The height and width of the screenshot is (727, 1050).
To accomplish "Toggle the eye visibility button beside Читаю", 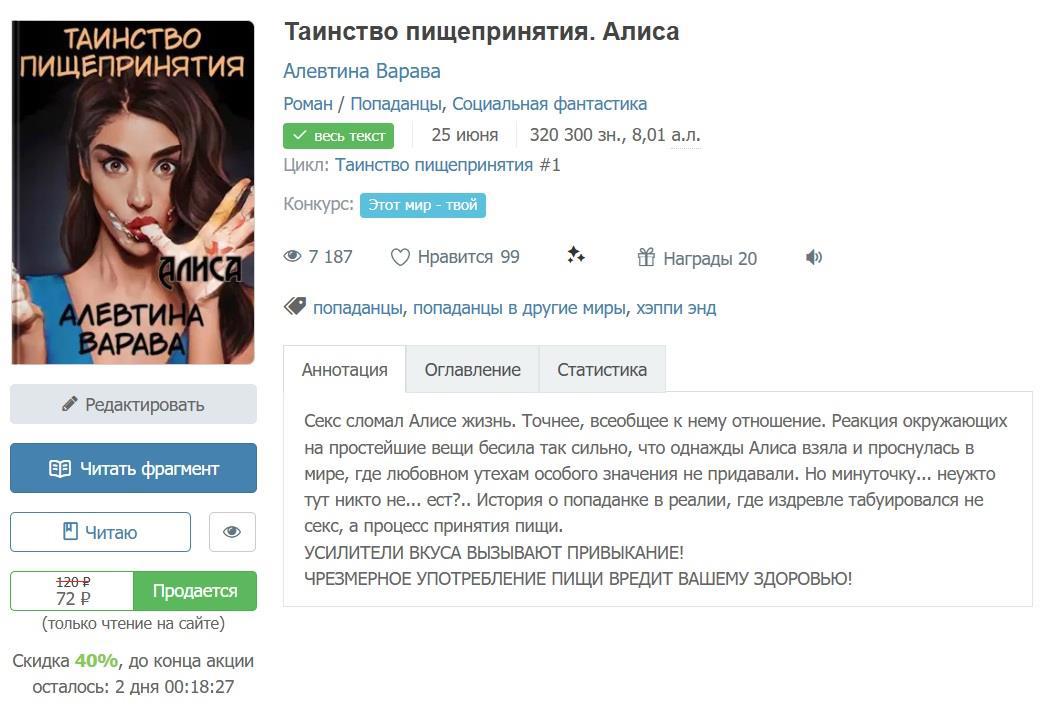I will (x=232, y=532).
